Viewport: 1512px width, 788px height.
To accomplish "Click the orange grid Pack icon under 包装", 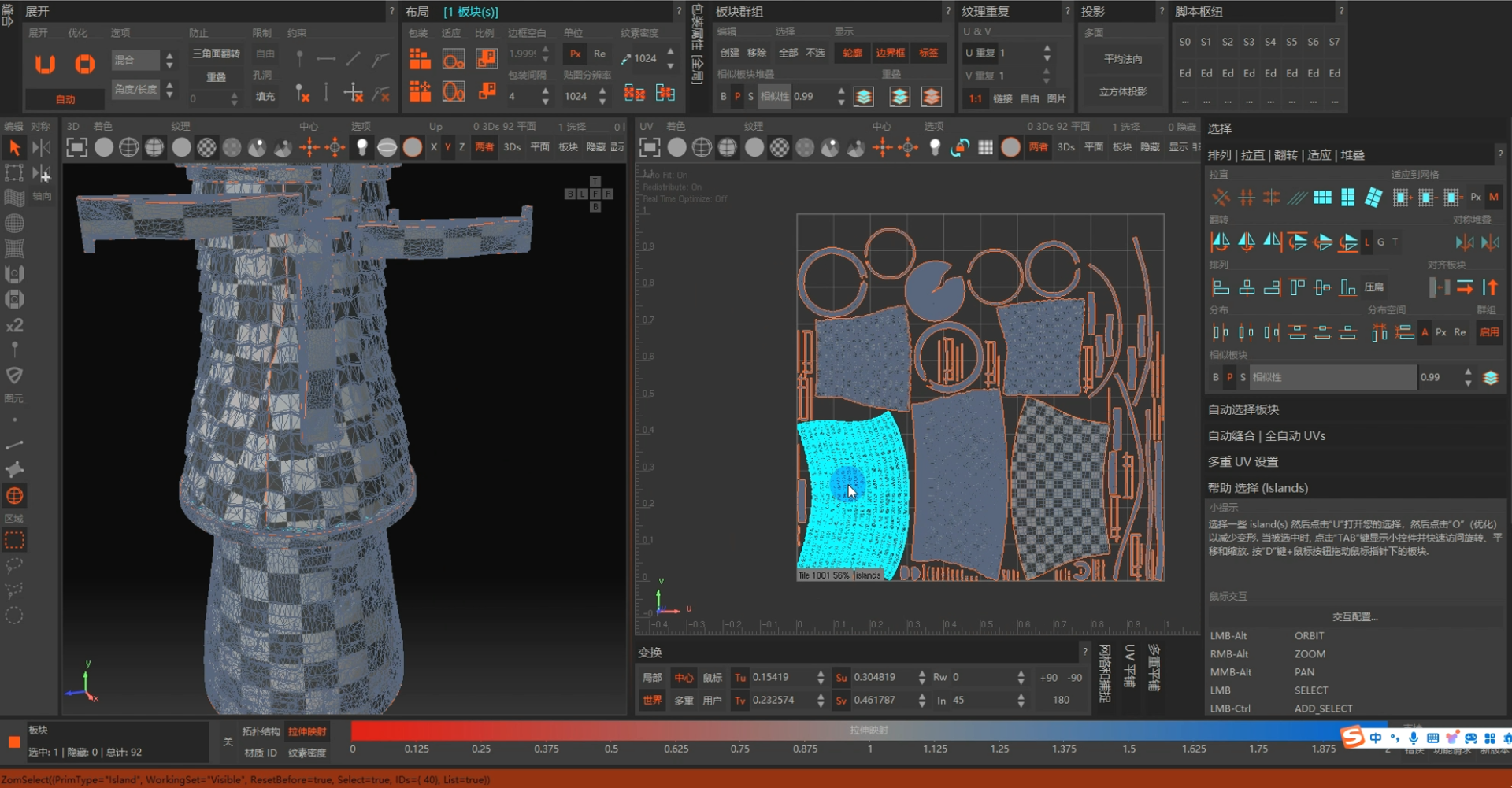I will point(420,59).
